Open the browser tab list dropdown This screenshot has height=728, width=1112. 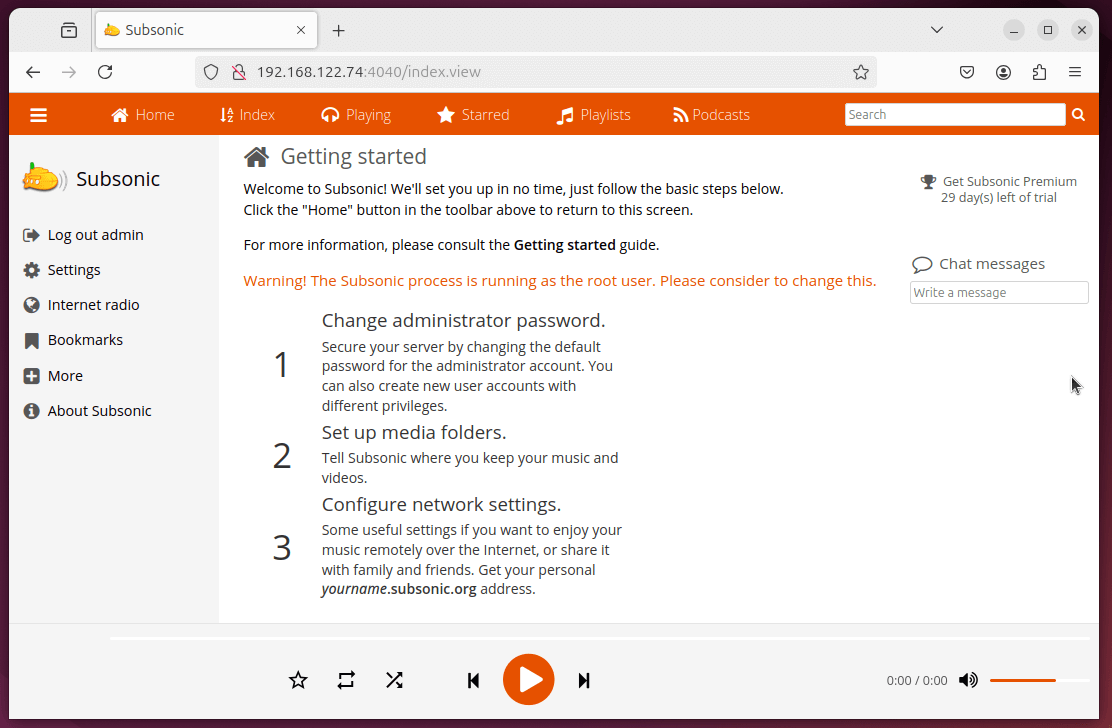[937, 30]
